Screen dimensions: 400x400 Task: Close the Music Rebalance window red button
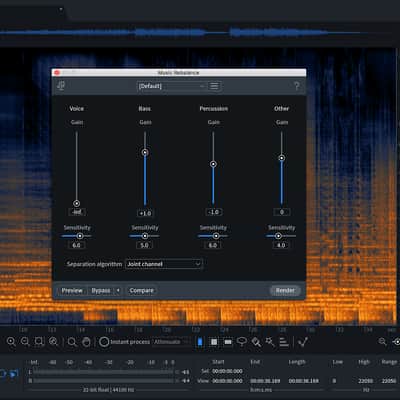point(57,73)
